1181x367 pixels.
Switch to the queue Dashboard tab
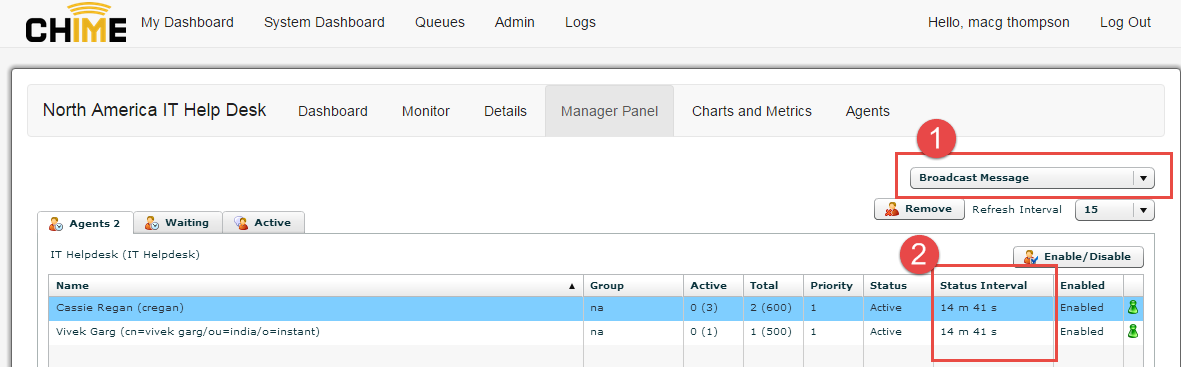(333, 112)
